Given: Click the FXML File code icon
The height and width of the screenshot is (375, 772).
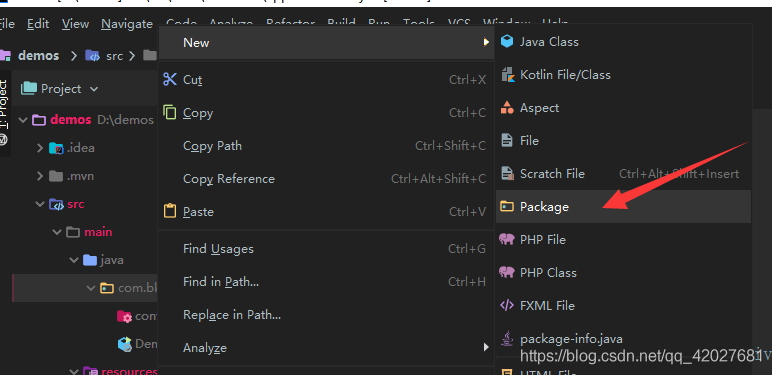Looking at the screenshot, I should [x=507, y=306].
